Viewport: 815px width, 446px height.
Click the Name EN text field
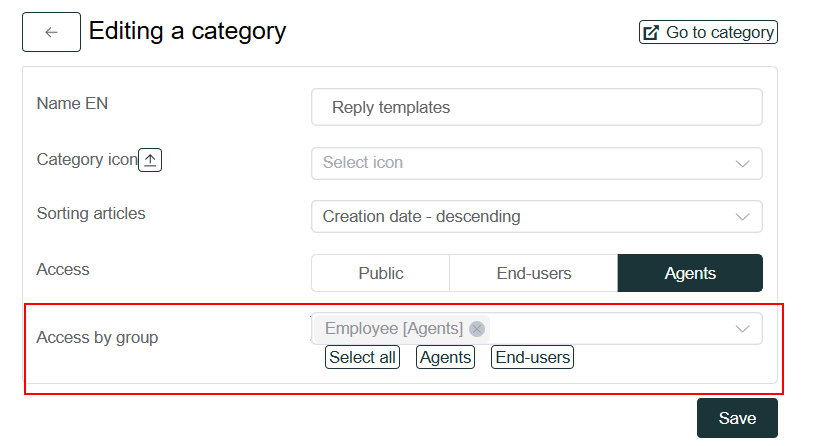536,107
